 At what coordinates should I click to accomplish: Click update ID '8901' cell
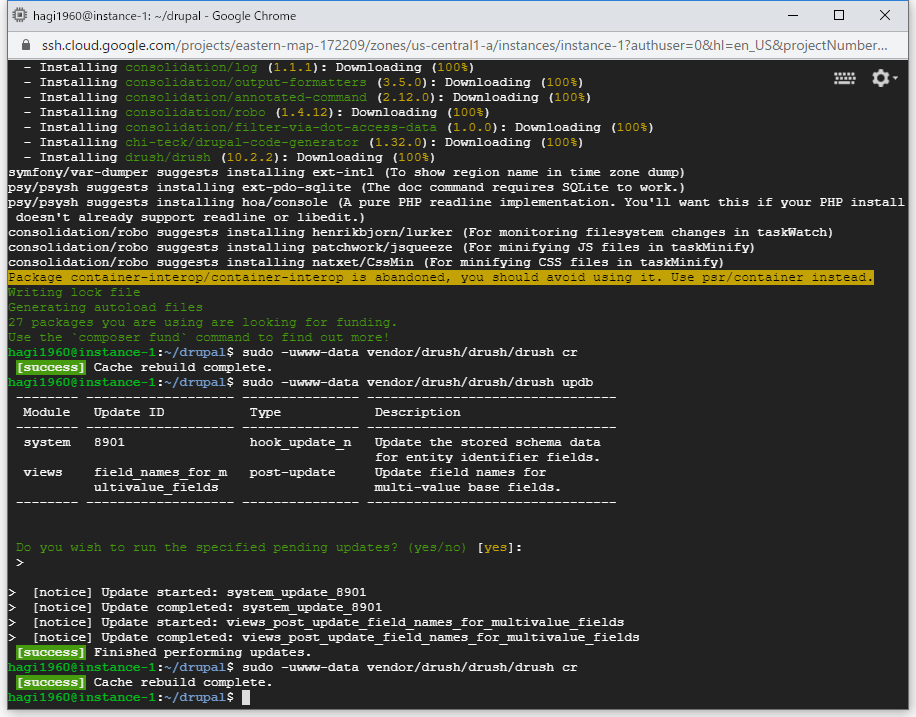(109, 442)
